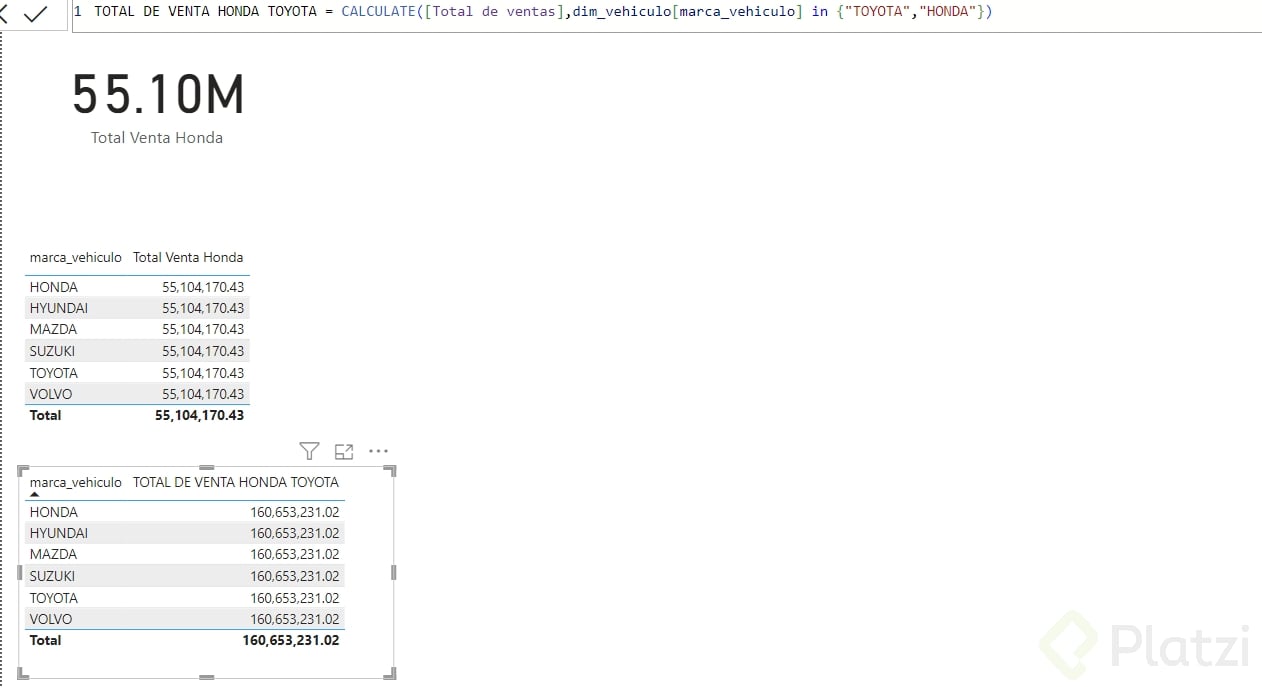
Task: Click the CALCULATE function name in the formula
Action: tap(376, 11)
